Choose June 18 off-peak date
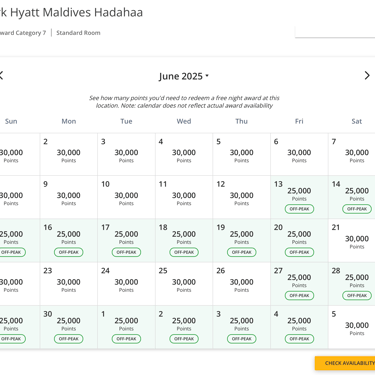375x375 pixels. click(x=184, y=241)
